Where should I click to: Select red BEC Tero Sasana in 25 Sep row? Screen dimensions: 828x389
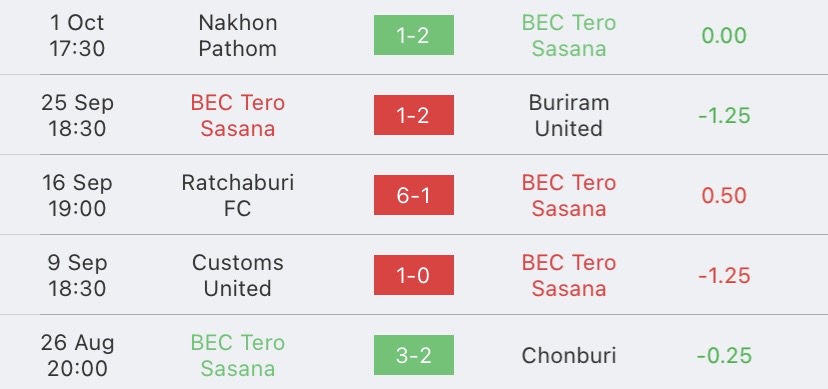tap(238, 116)
